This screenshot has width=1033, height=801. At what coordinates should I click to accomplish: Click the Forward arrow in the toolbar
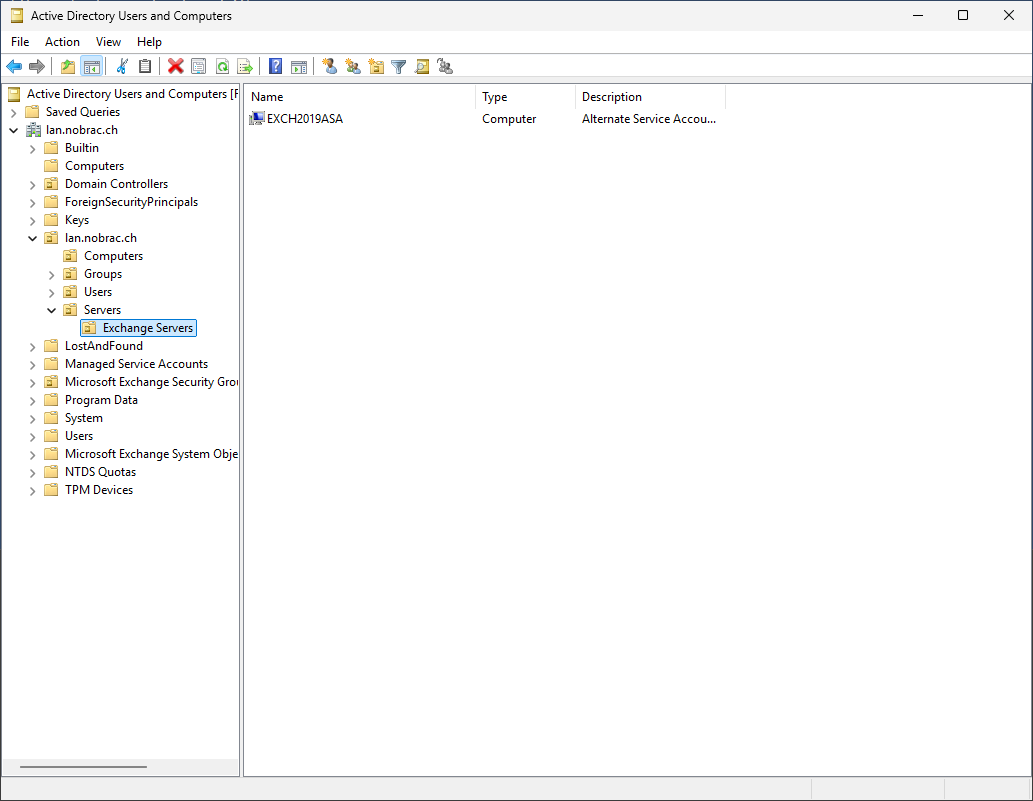tap(37, 67)
